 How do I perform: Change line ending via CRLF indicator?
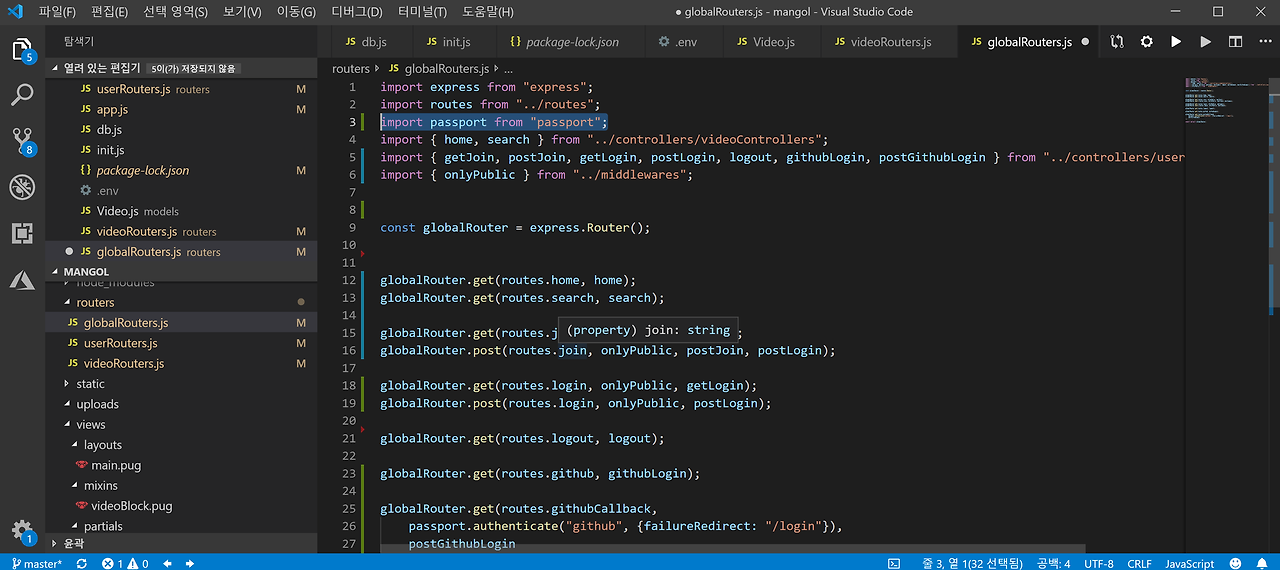(x=1139, y=563)
